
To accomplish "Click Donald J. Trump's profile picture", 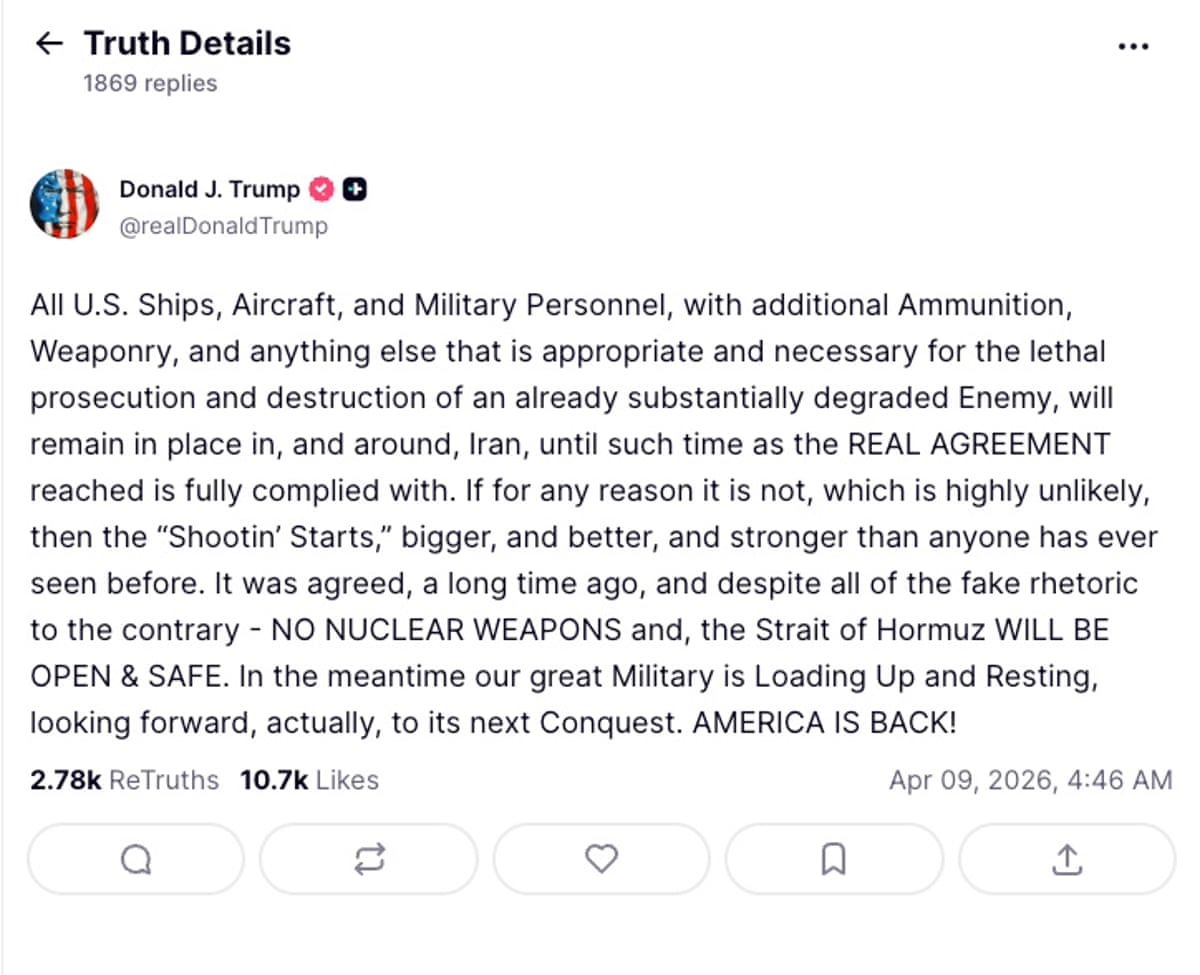I will tap(65, 203).
